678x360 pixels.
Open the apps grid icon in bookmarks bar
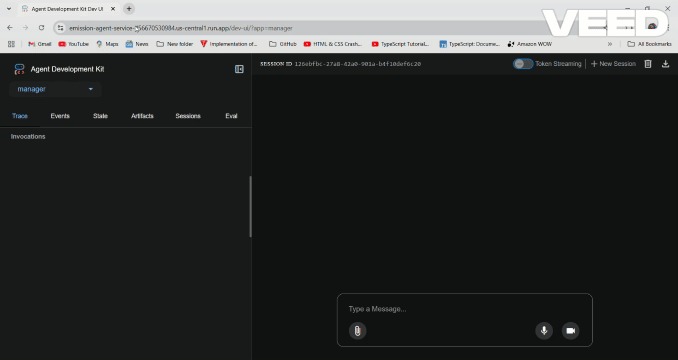(11, 44)
